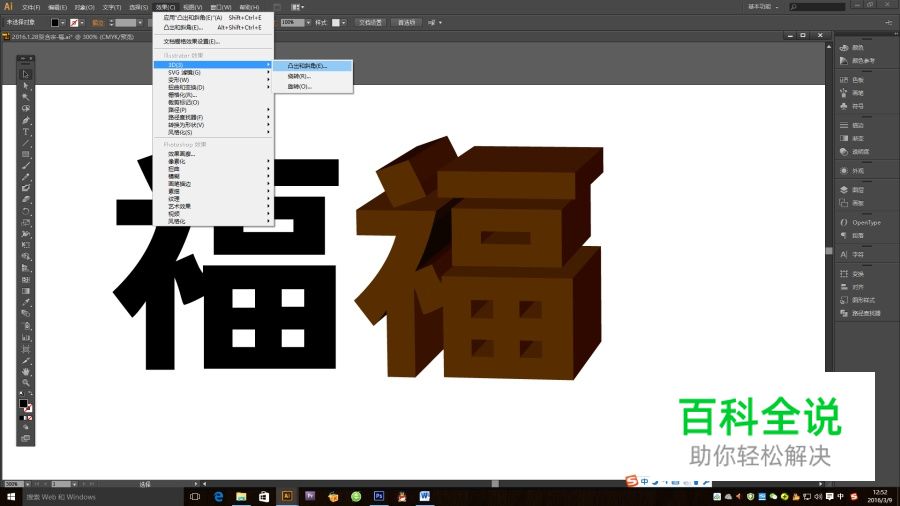Open the style (样式) swatch dropdown
Screen dimensions: 900x506
[344, 22]
